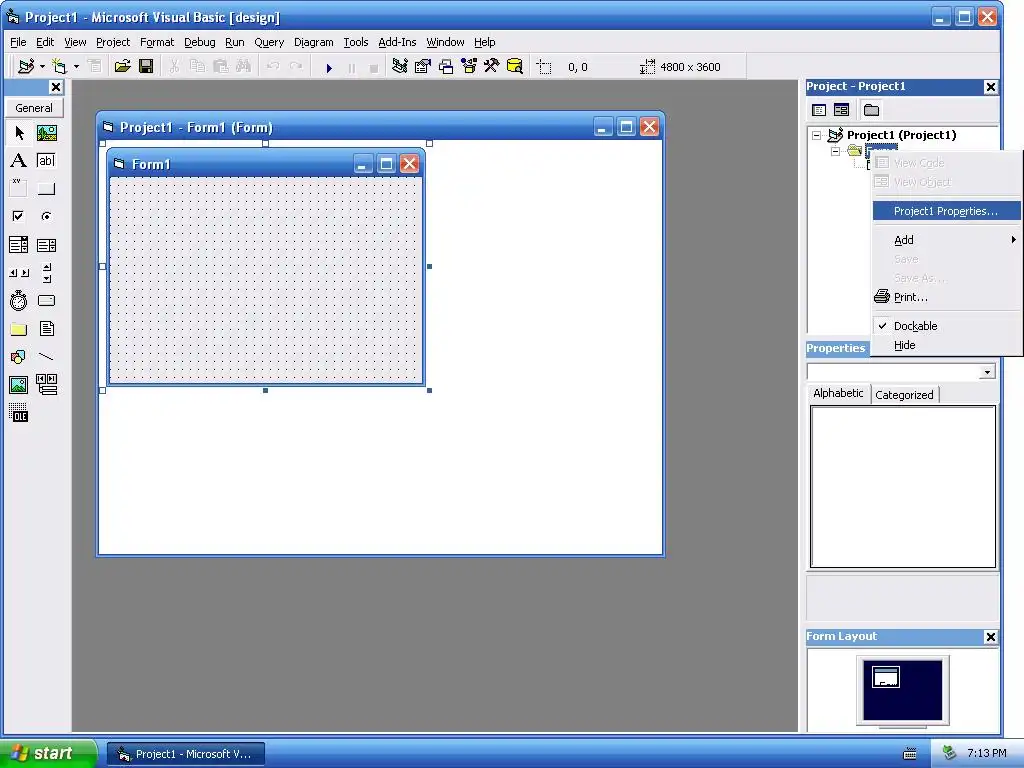This screenshot has height=768, width=1024.
Task: Click the Start run arrow in toolbar
Action: tap(329, 67)
